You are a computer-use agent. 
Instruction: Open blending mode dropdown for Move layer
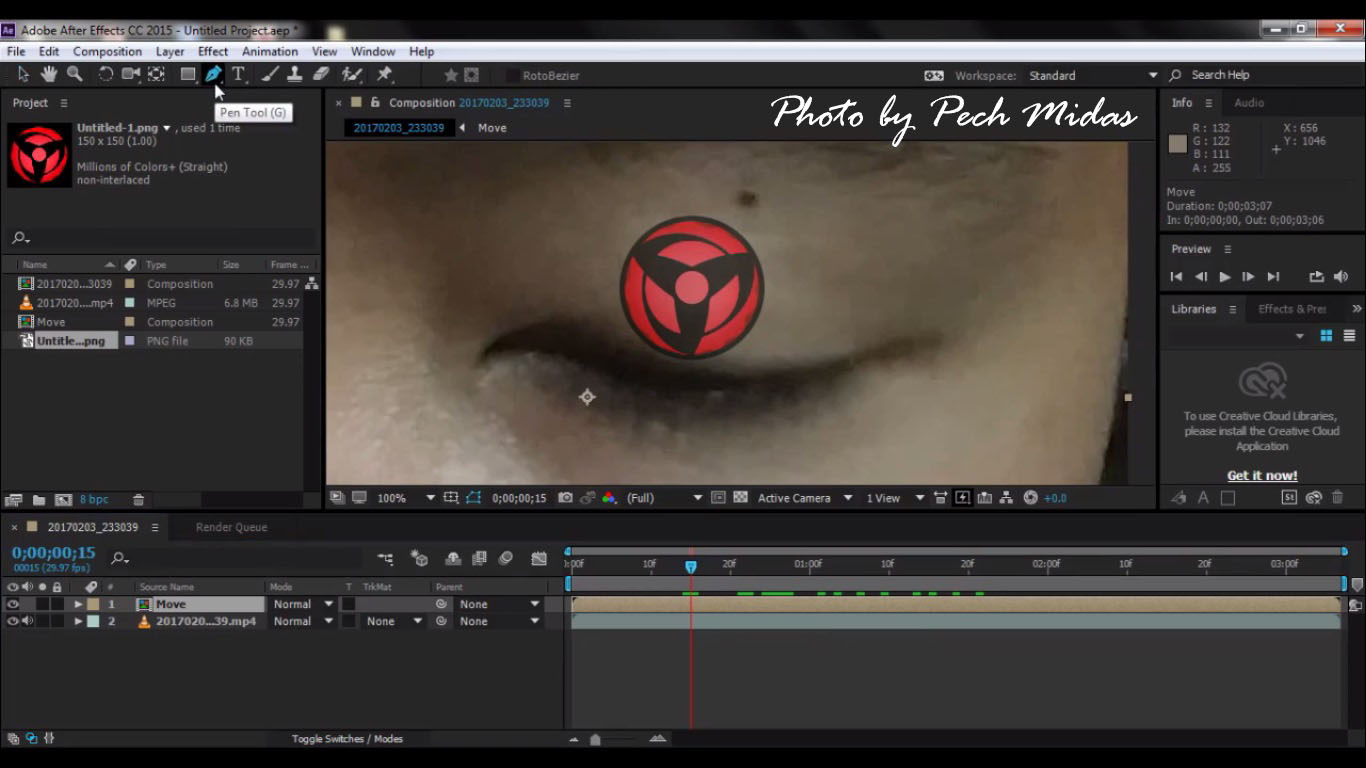(x=303, y=604)
